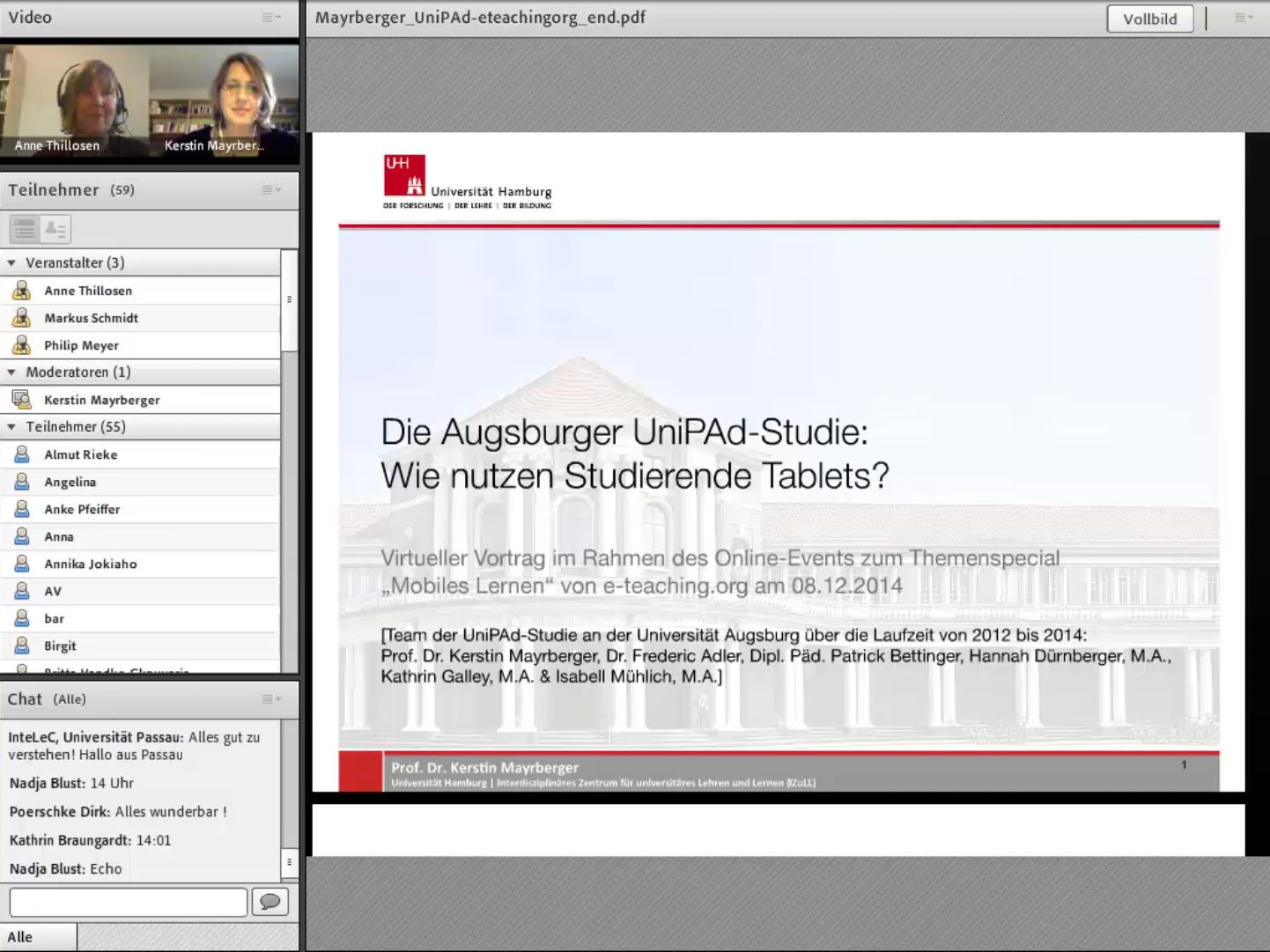1270x952 pixels.
Task: Select Philip Meyer in attendee list
Action: (141, 345)
